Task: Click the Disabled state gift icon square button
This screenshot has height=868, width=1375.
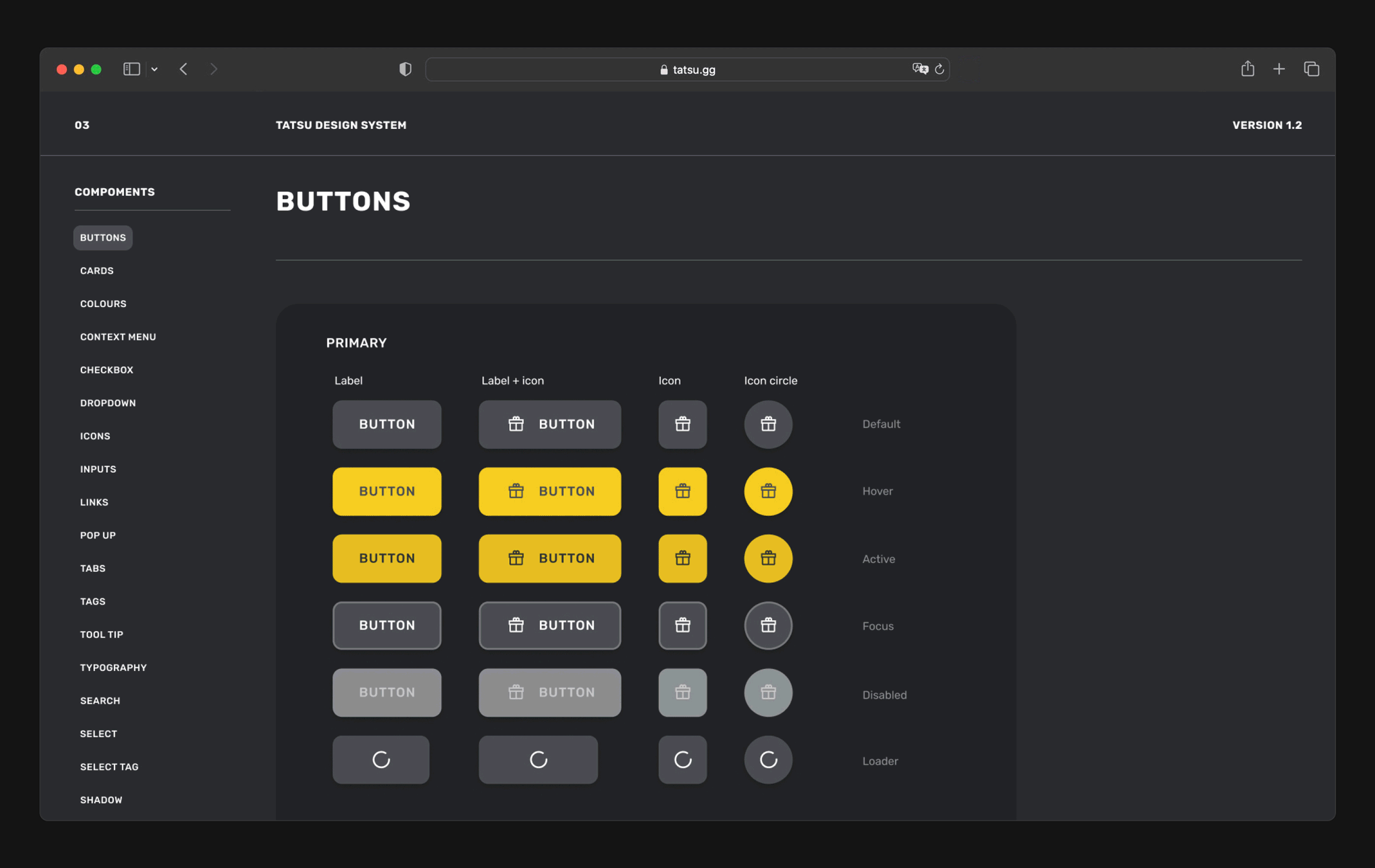Action: 682,692
